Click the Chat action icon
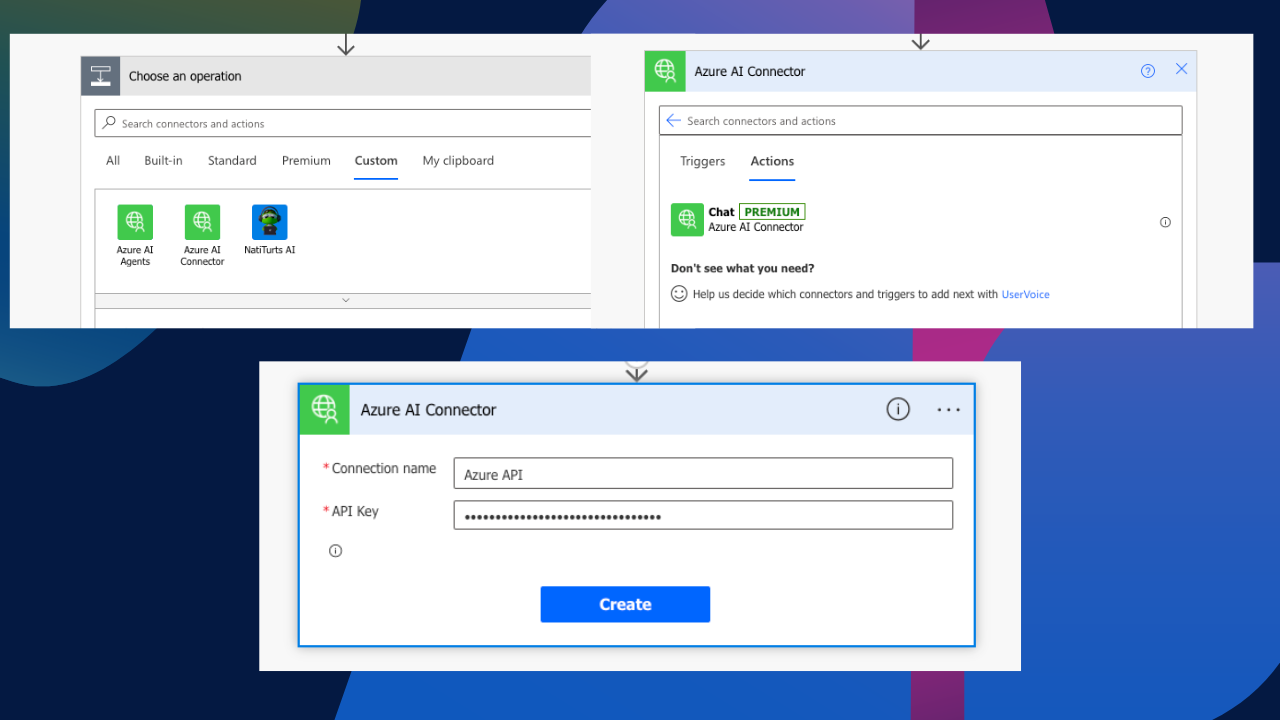1280x720 pixels. [687, 220]
